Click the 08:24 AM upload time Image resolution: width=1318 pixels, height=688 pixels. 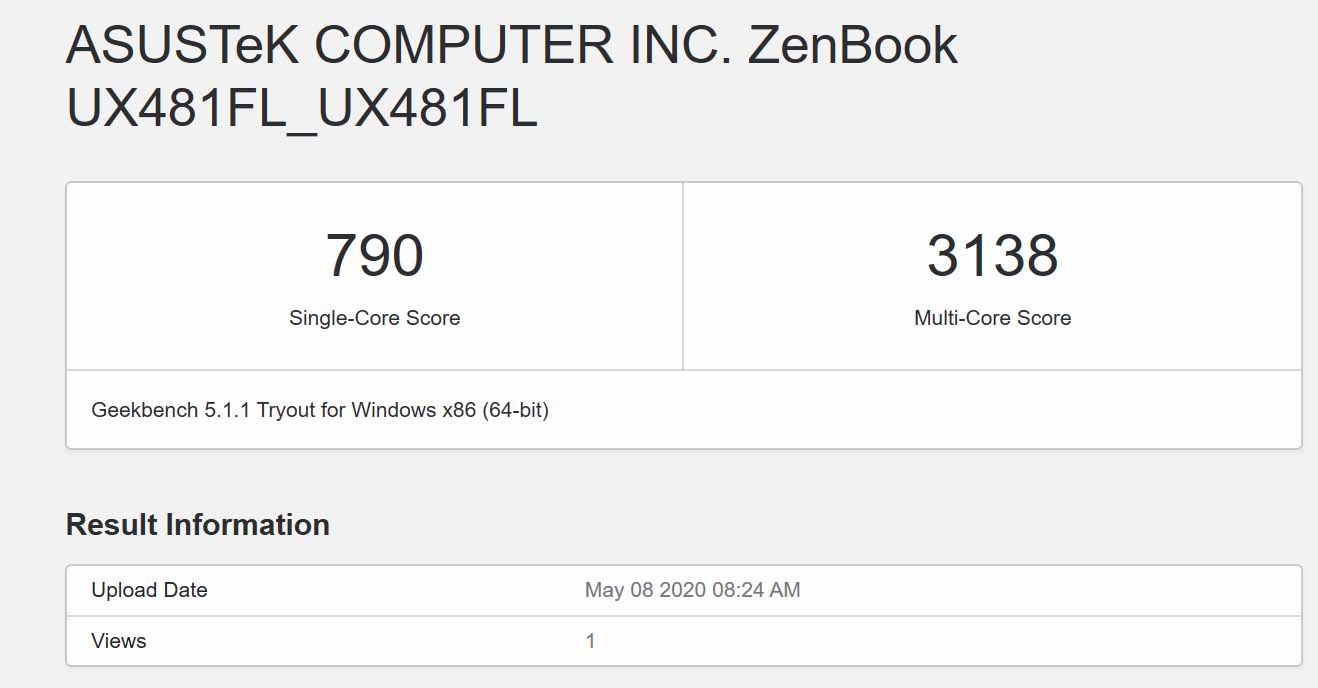(x=756, y=590)
